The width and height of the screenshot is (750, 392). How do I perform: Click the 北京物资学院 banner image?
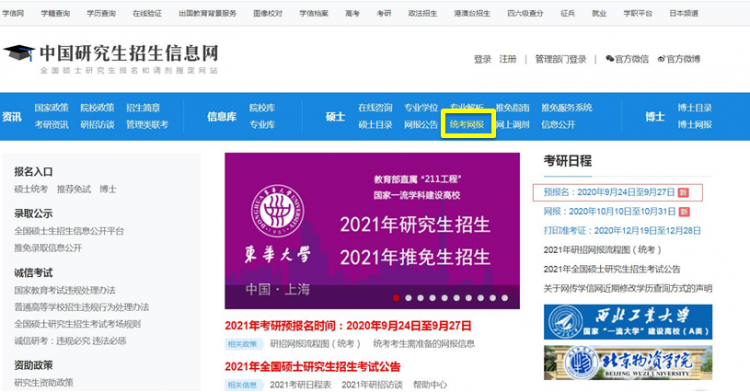[628, 363]
